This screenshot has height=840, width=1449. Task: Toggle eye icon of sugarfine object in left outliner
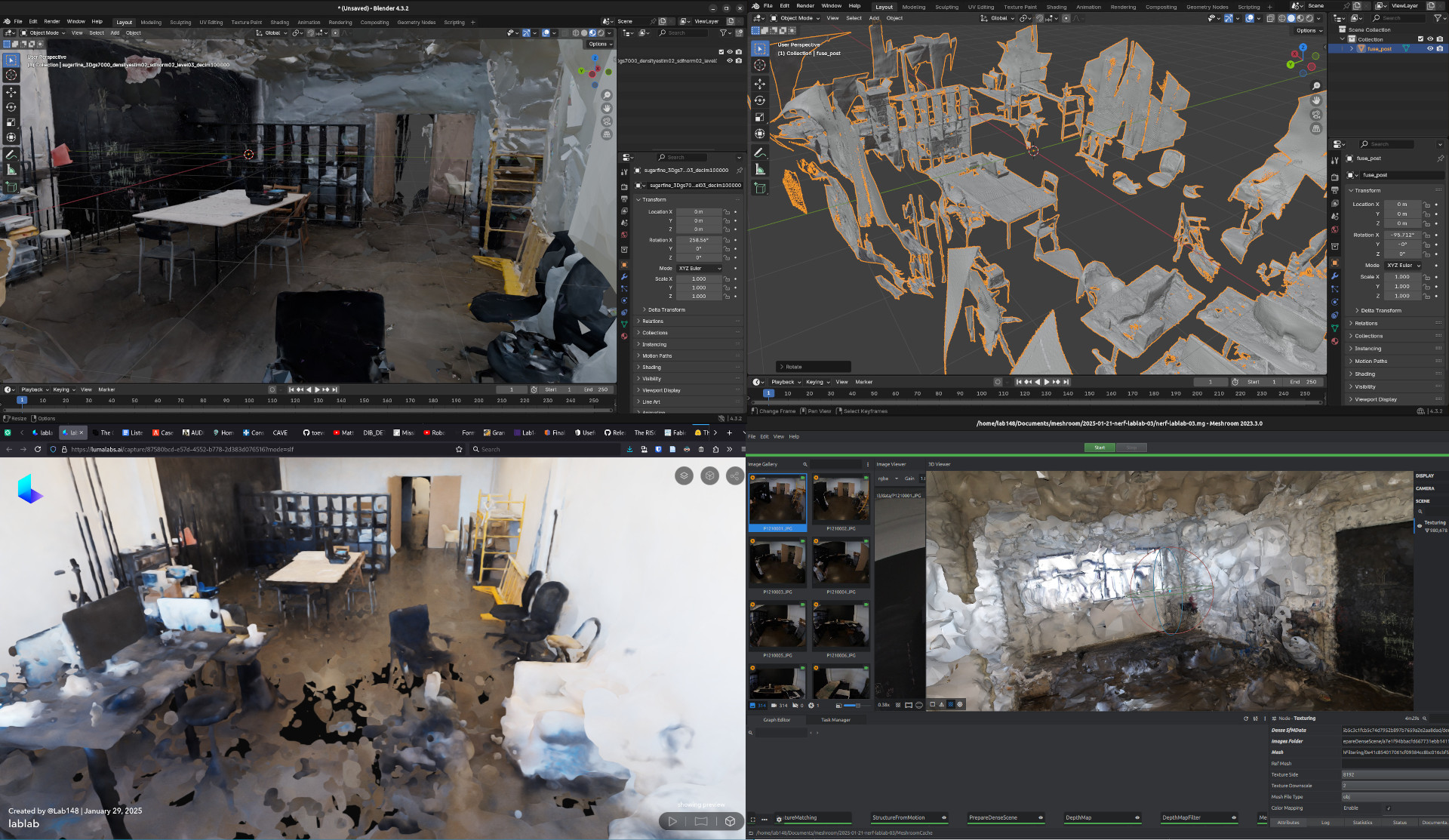[x=730, y=61]
